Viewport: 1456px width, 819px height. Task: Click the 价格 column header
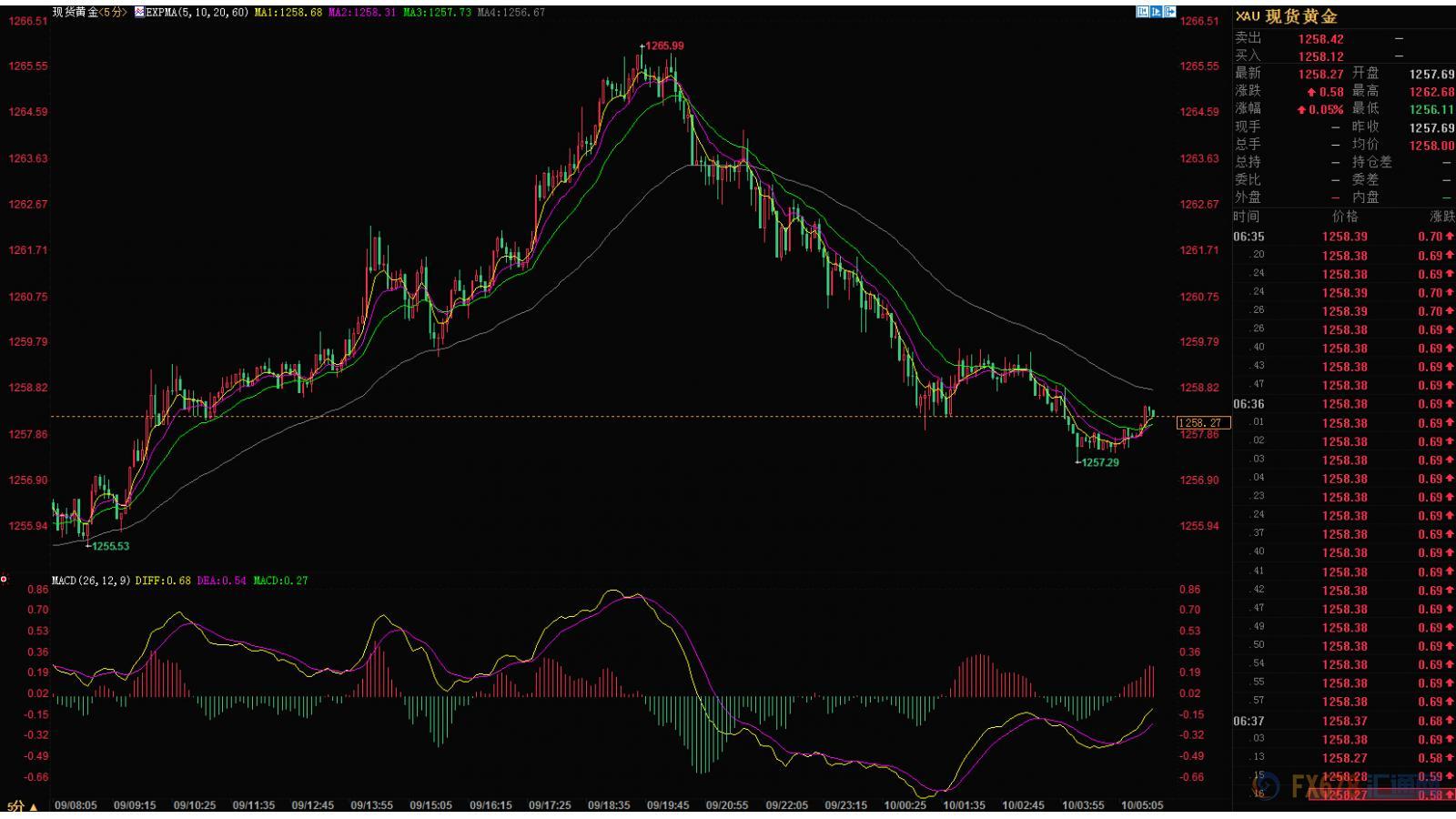pyautogui.click(x=1345, y=217)
